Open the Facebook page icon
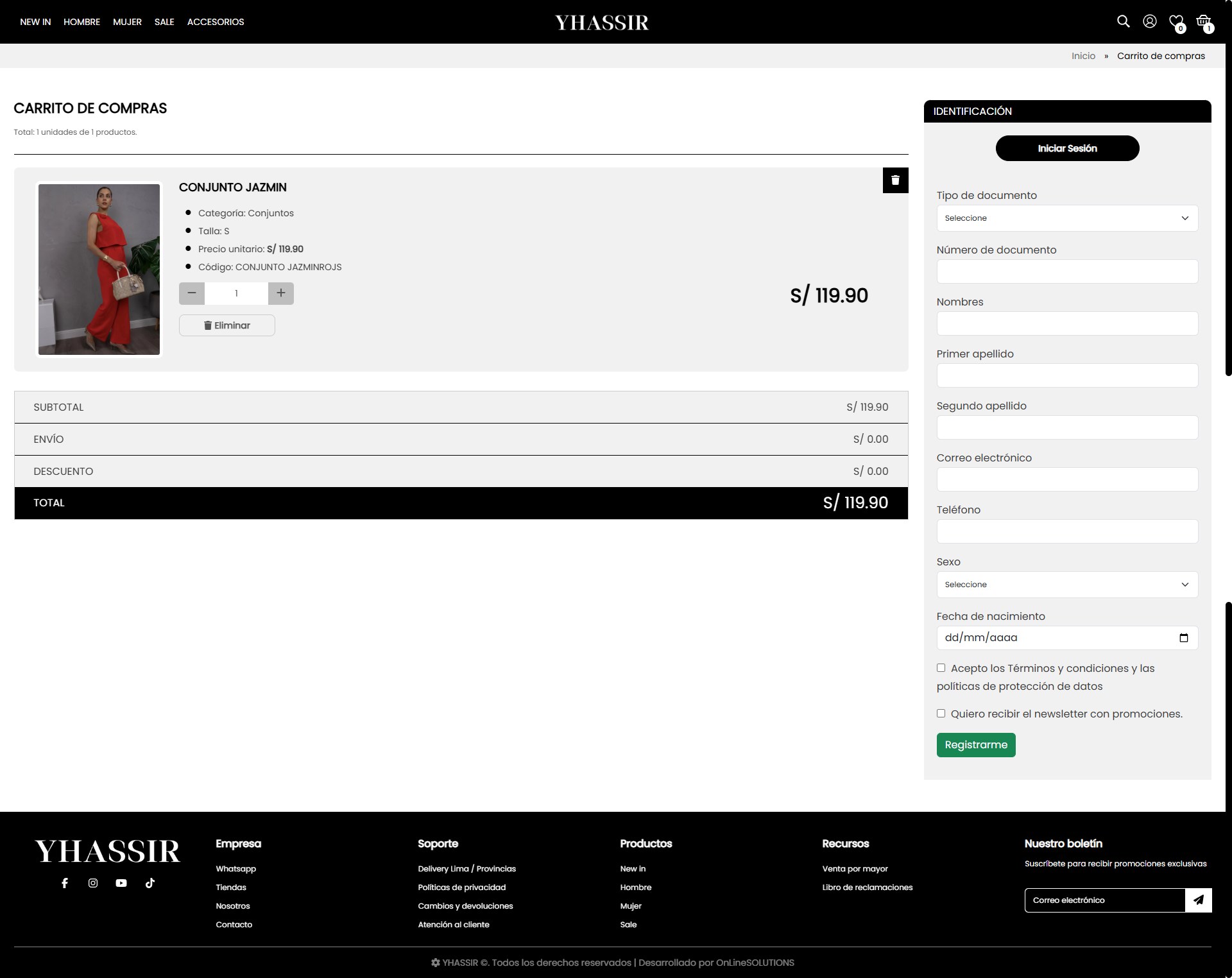 click(65, 883)
